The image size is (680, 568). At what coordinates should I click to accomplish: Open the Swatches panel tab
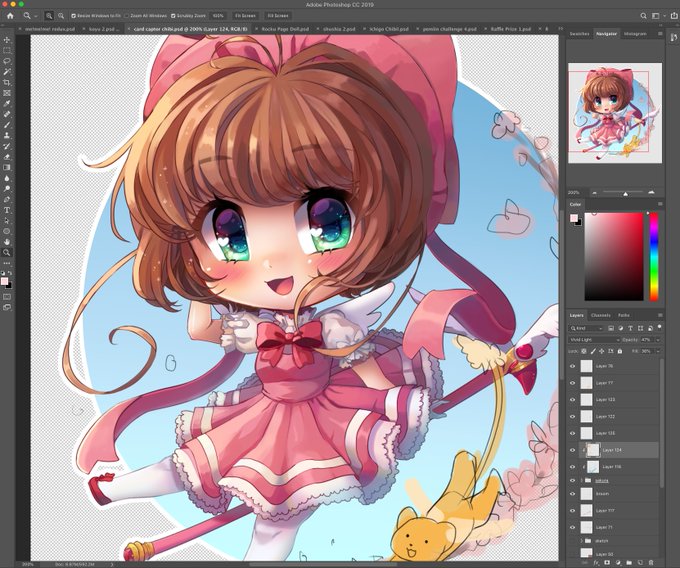coord(579,34)
